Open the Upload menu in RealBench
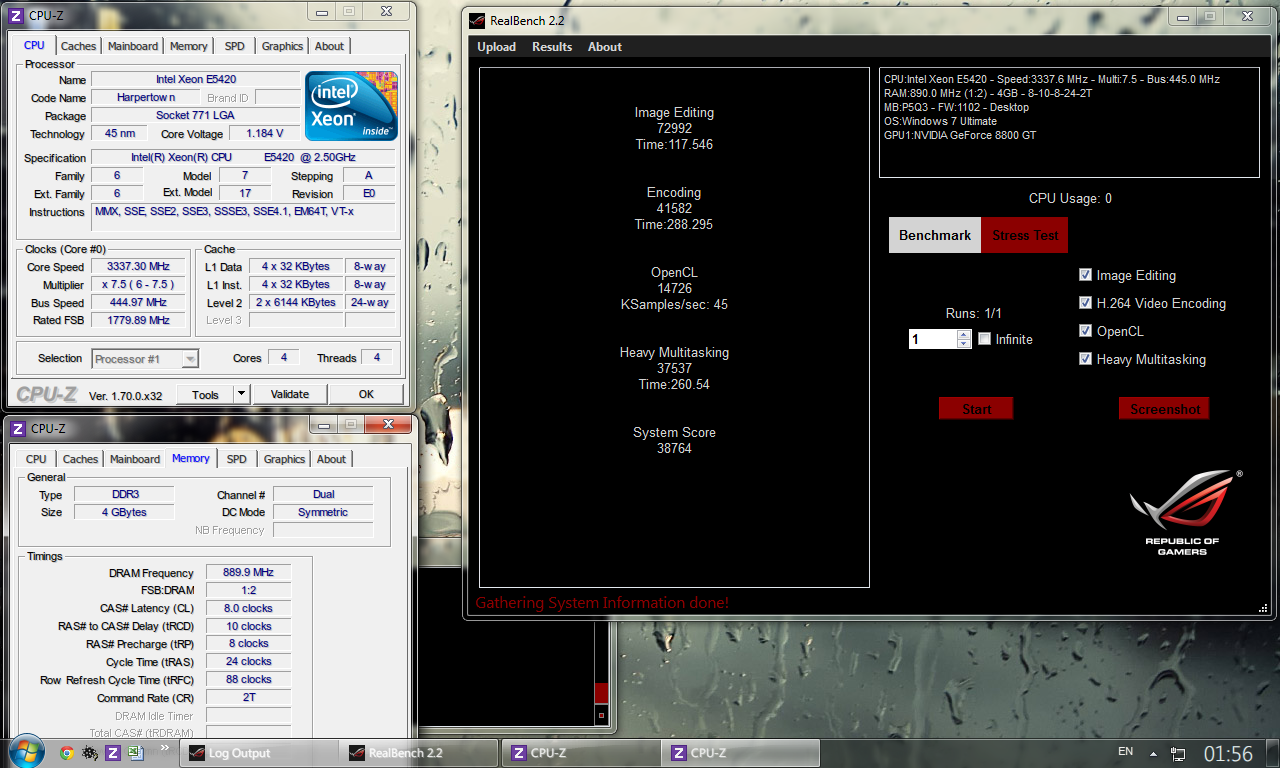Screen dimensions: 1280x768 [x=496, y=47]
